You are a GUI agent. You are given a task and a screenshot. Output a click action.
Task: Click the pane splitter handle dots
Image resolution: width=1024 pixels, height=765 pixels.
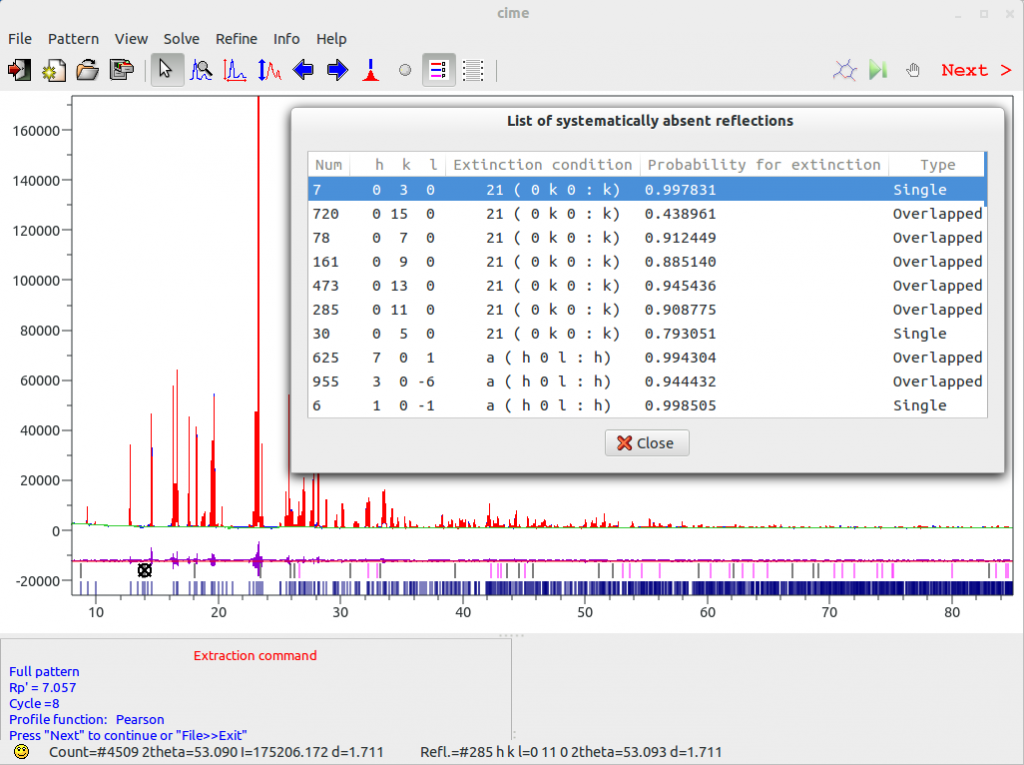[511, 635]
